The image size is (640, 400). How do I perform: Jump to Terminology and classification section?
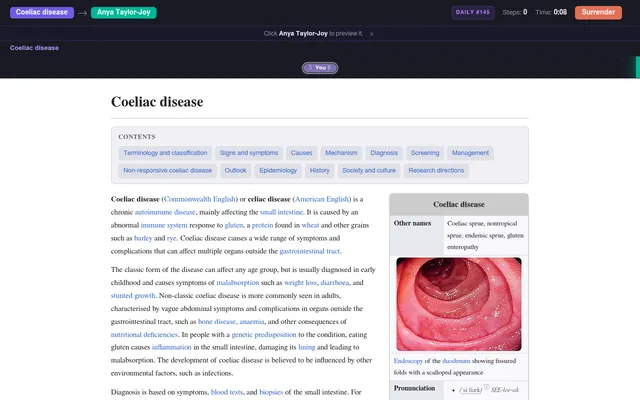tap(165, 153)
